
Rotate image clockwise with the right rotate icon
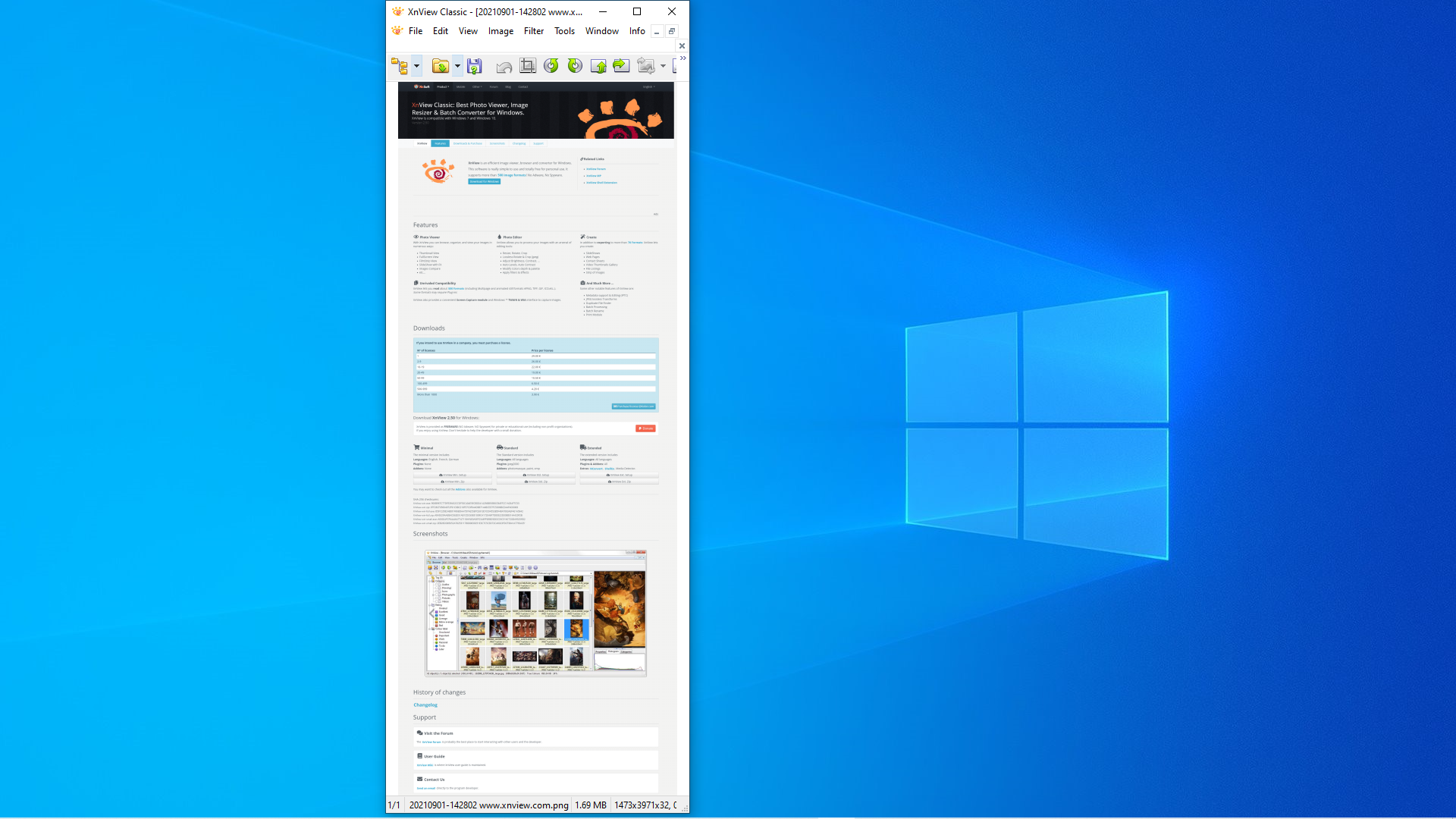[575, 66]
